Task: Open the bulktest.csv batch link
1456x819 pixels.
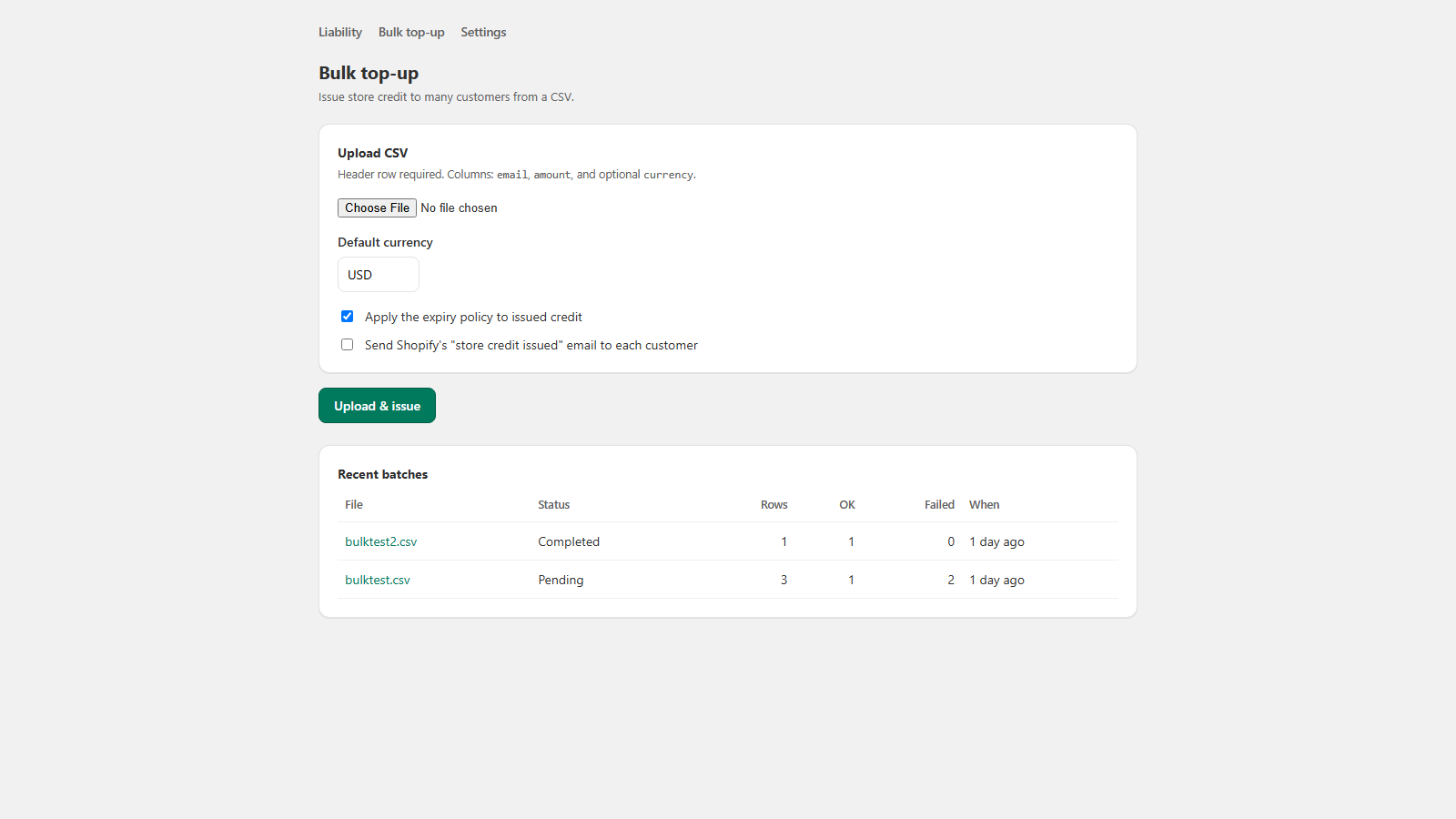Action: 378,580
